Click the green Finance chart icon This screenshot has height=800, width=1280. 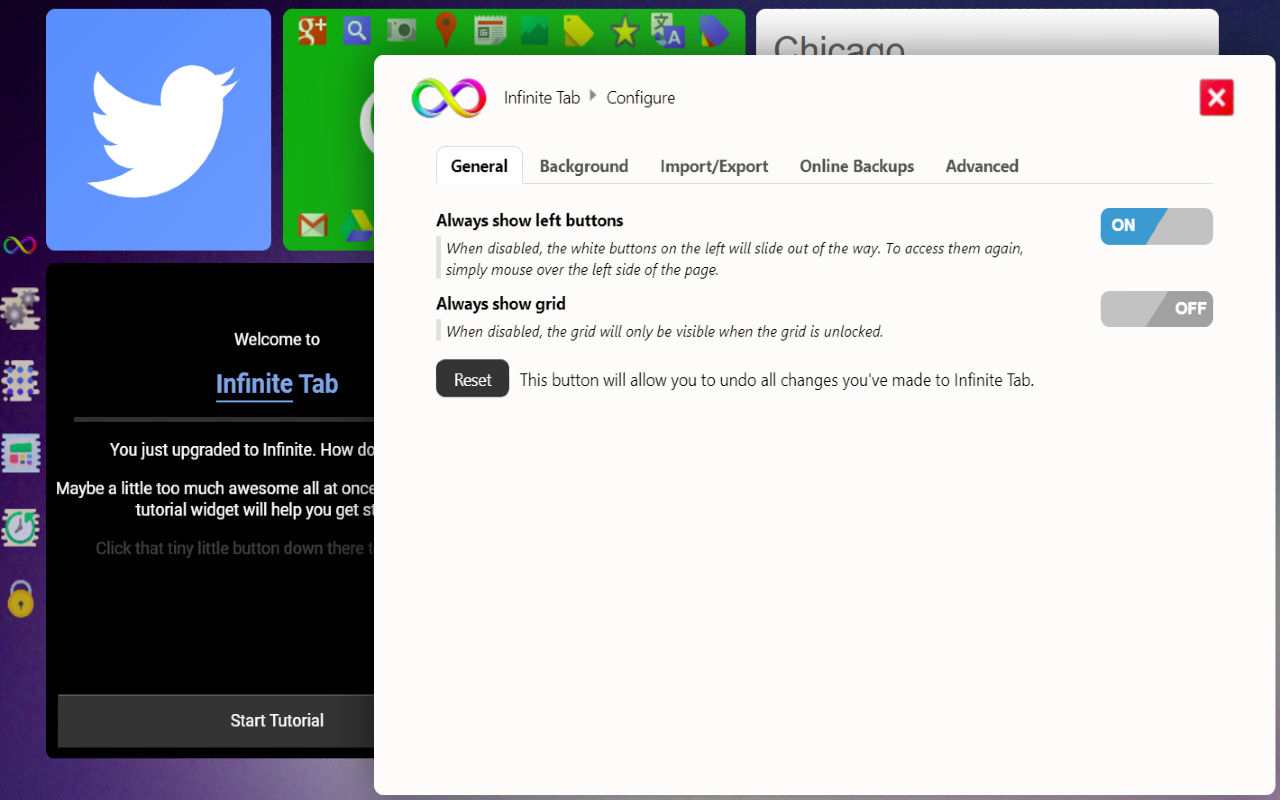[x=534, y=31]
